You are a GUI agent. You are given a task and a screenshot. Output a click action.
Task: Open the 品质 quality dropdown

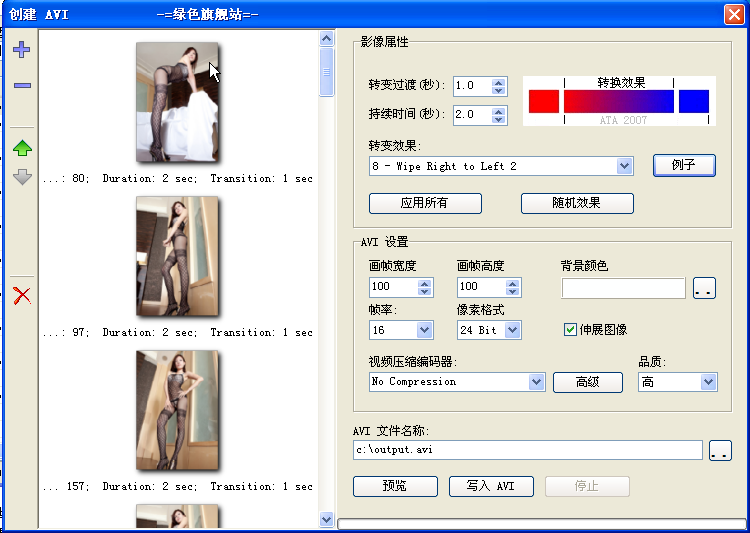pyautogui.click(x=708, y=382)
